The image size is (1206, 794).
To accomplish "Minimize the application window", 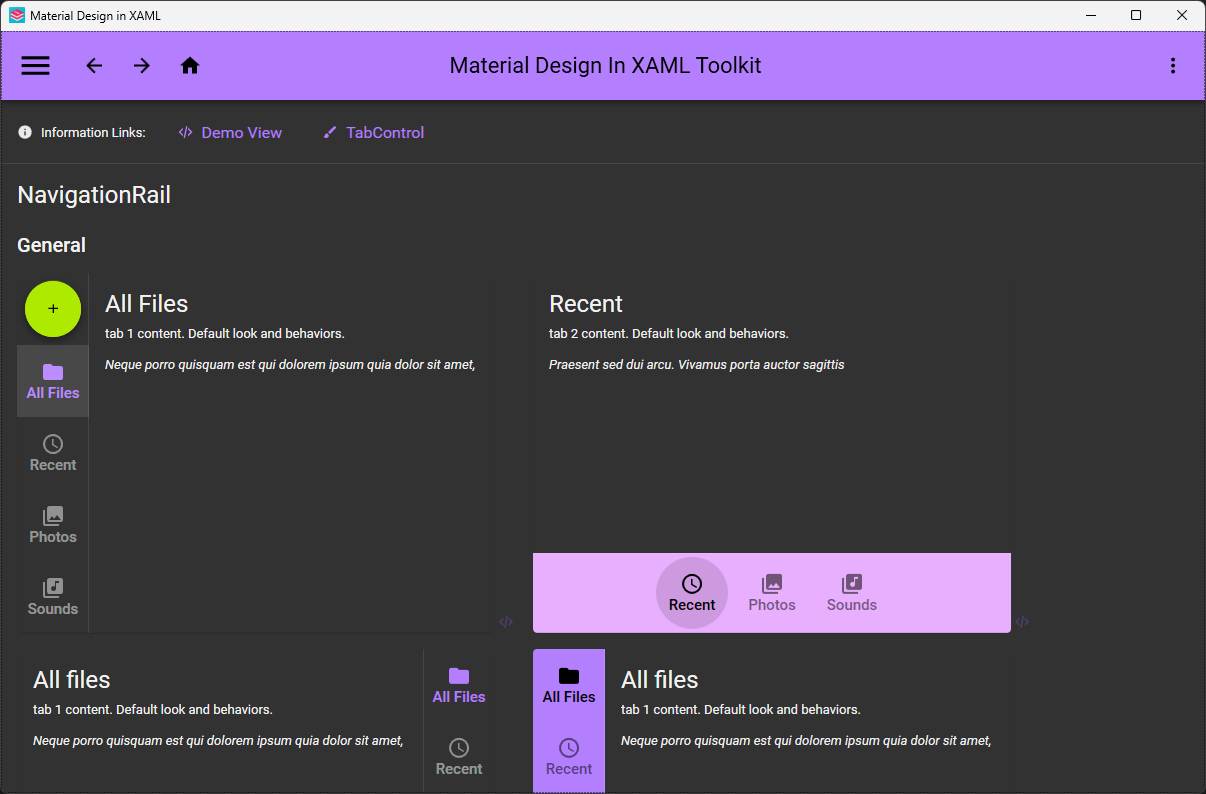I will point(1090,15).
